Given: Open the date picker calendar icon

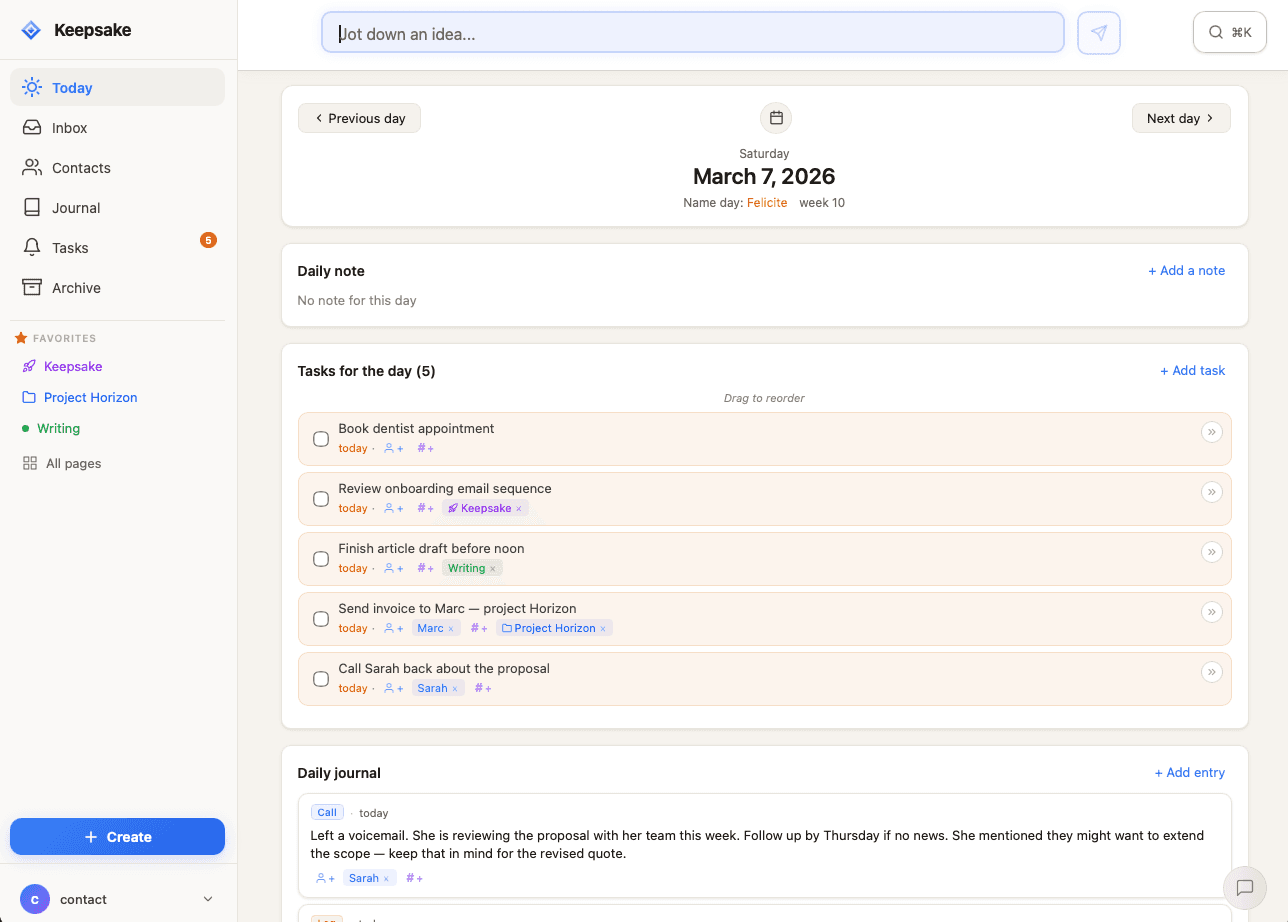Looking at the screenshot, I should (x=775, y=117).
